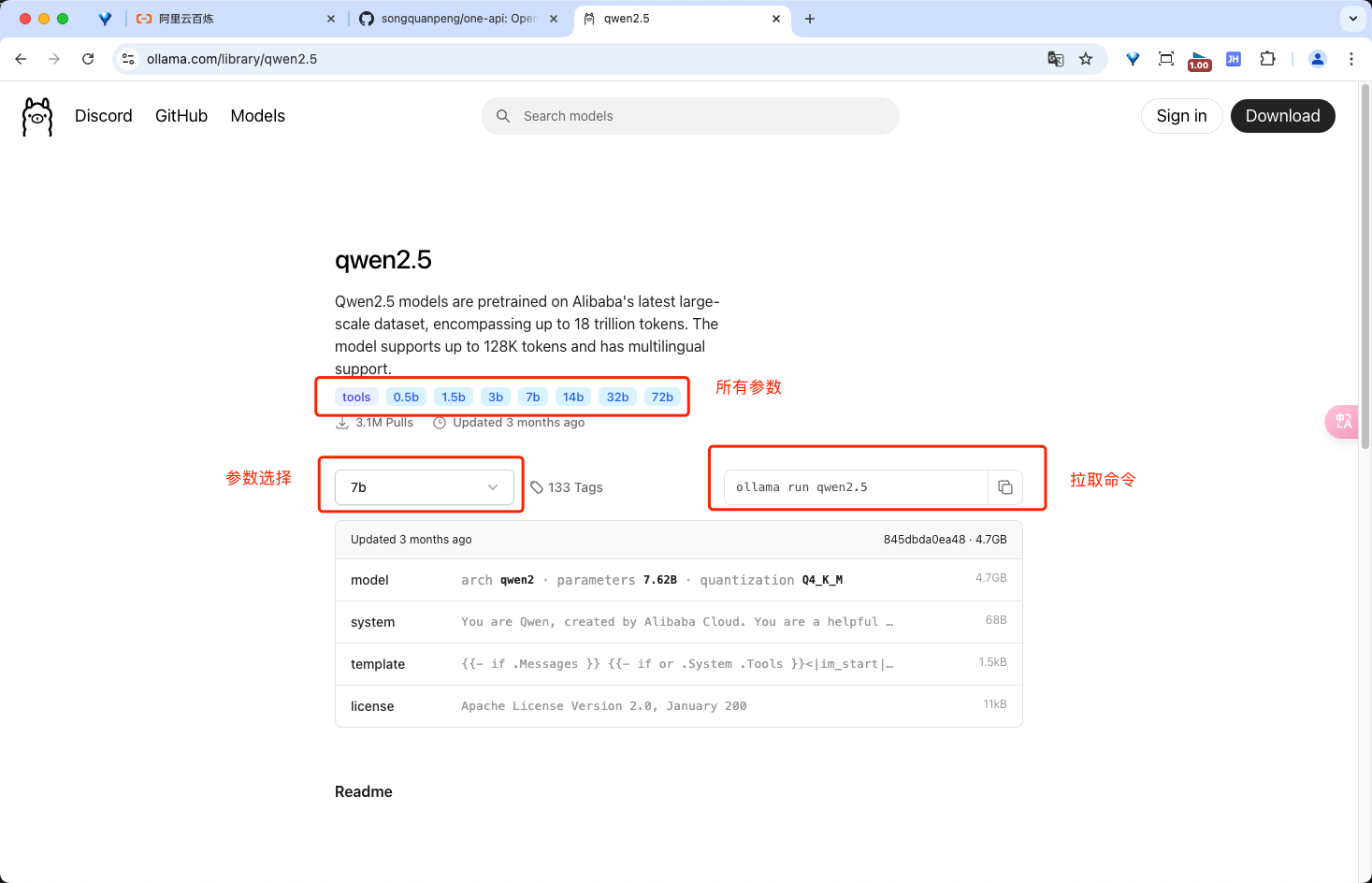Select the 32b size tag

[x=618, y=397]
